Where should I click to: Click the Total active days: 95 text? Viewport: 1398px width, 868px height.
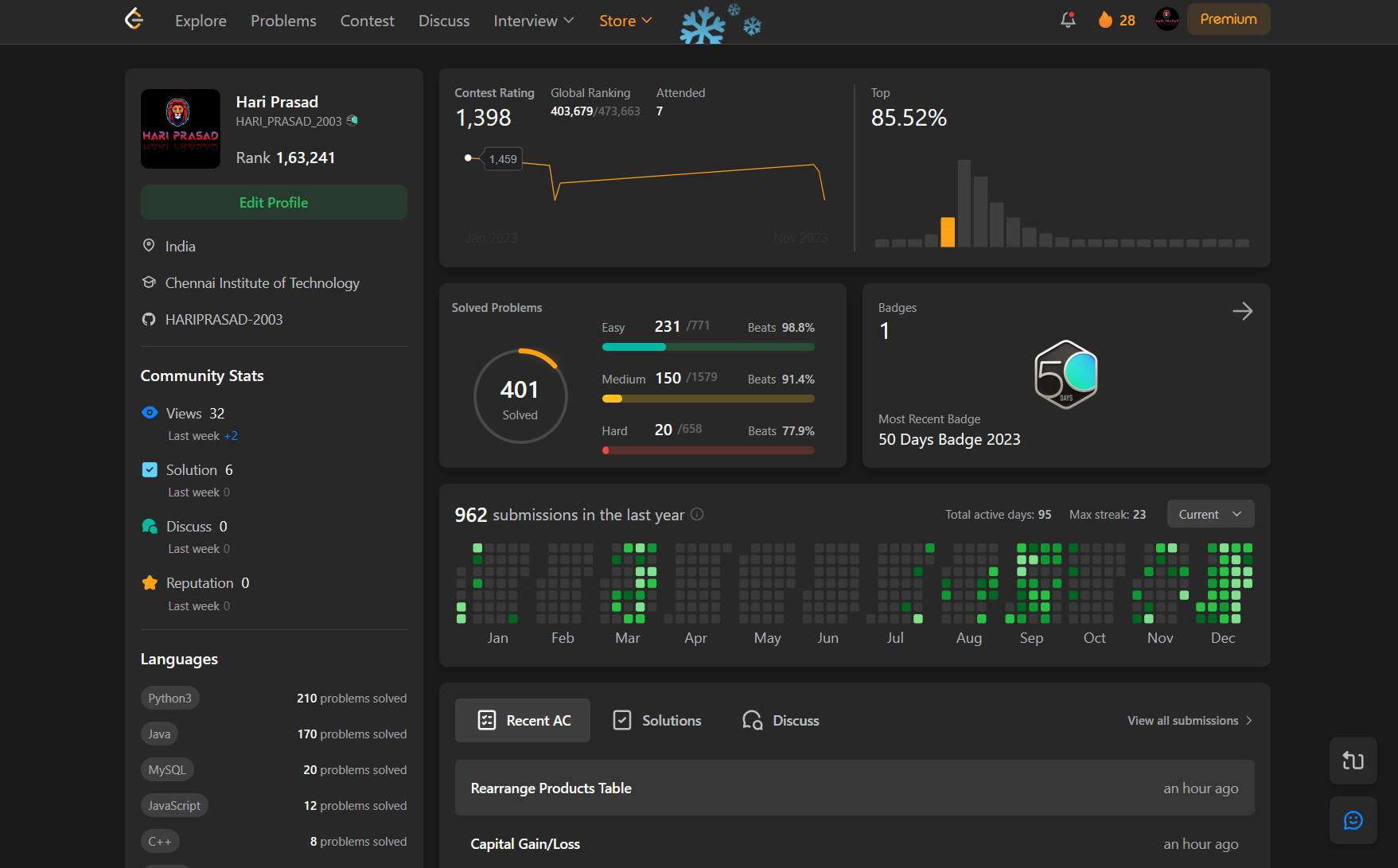pyautogui.click(x=999, y=515)
